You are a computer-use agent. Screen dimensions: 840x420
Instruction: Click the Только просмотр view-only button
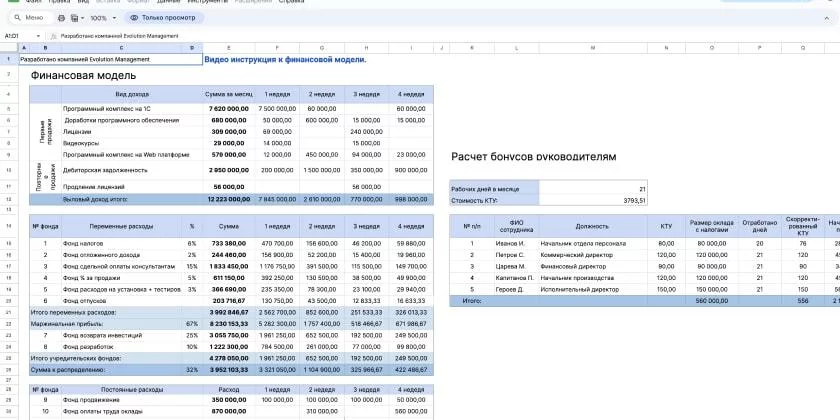coord(163,18)
